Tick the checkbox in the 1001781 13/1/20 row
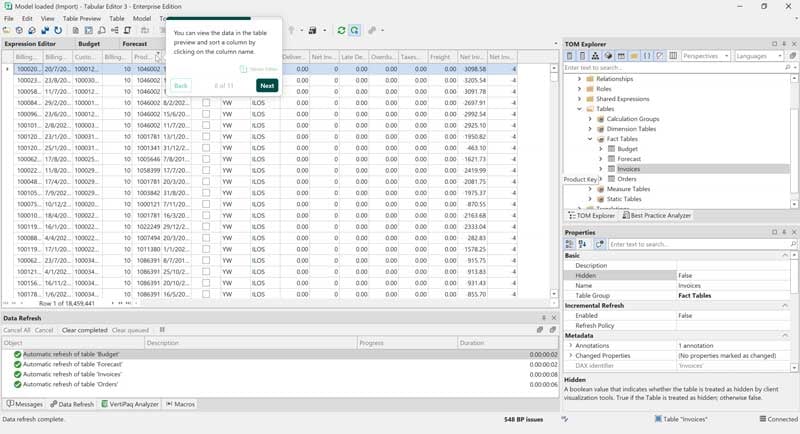800x434 pixels. pos(206,136)
